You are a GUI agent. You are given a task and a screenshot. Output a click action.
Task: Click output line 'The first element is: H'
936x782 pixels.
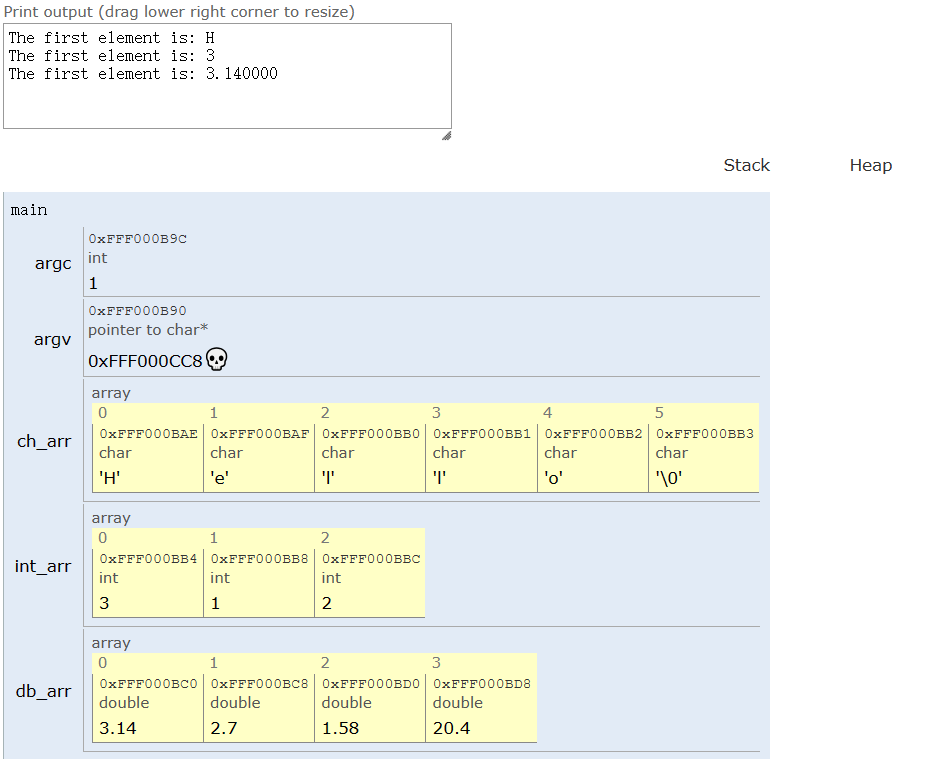coord(112,38)
